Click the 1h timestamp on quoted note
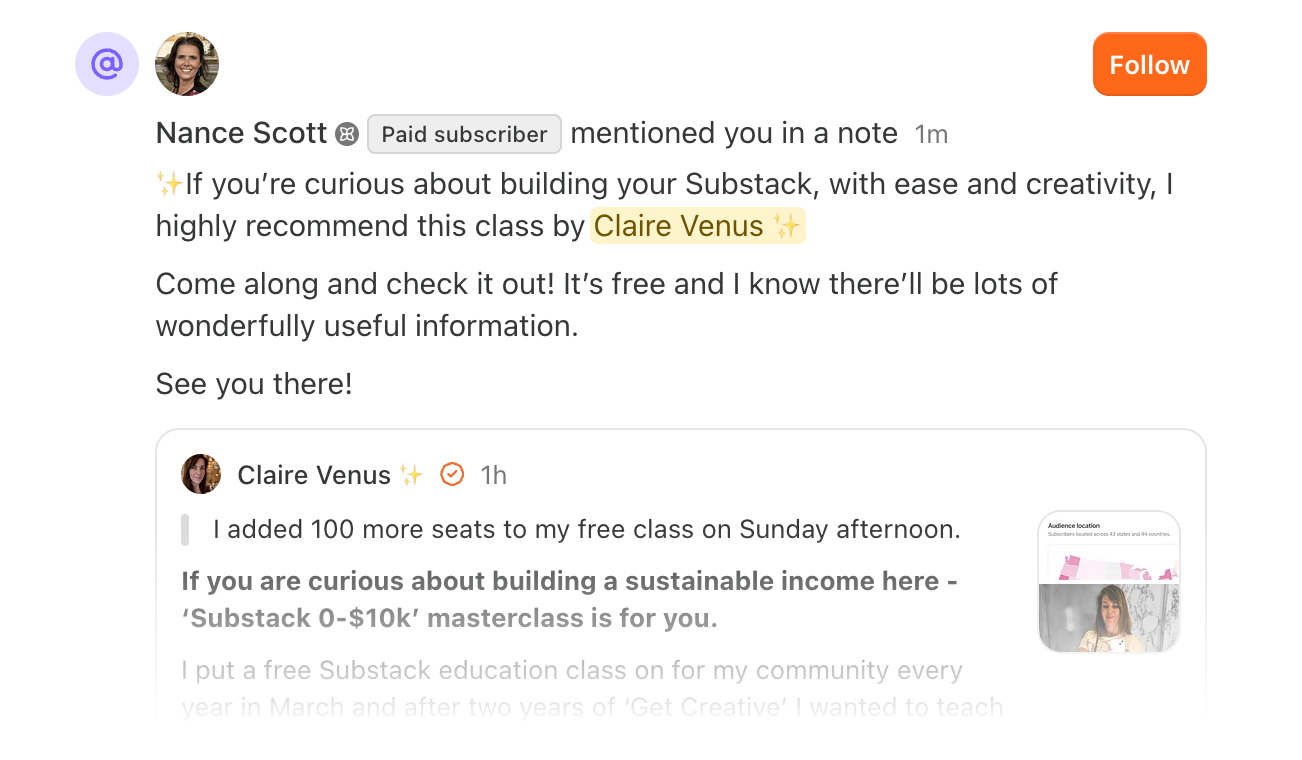This screenshot has height=760, width=1302. [x=494, y=475]
